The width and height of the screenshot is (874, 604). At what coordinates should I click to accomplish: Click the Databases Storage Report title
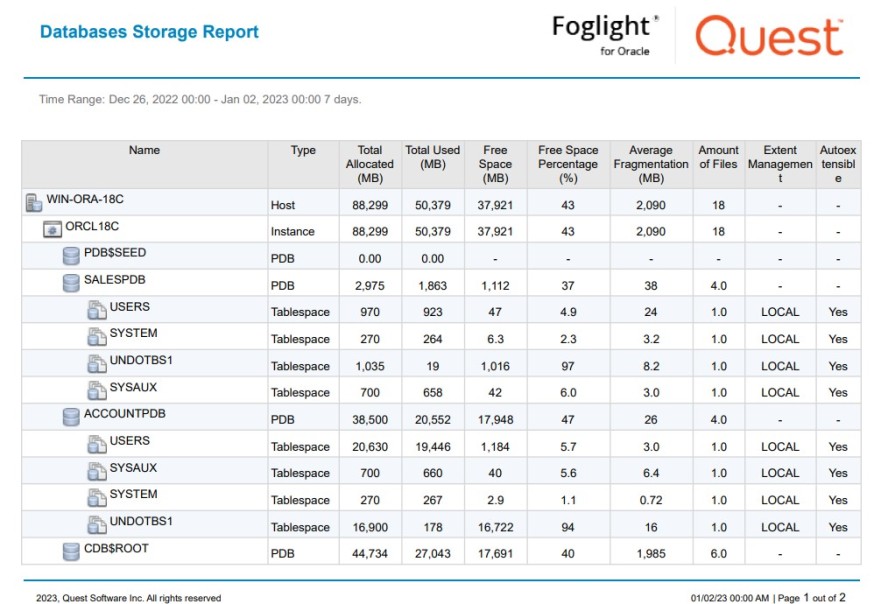click(149, 32)
